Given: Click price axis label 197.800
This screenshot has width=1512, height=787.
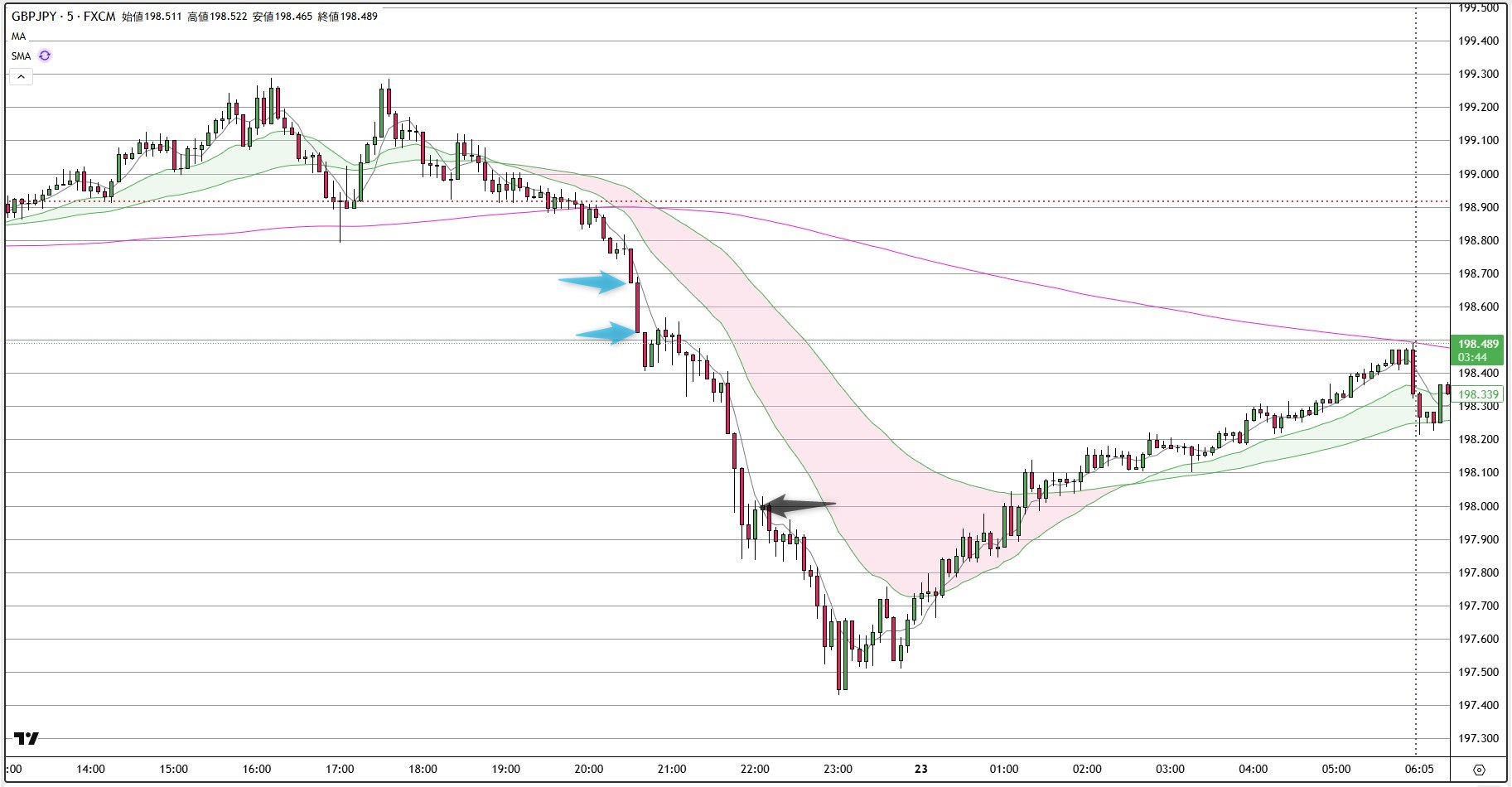Looking at the screenshot, I should tap(1478, 572).
